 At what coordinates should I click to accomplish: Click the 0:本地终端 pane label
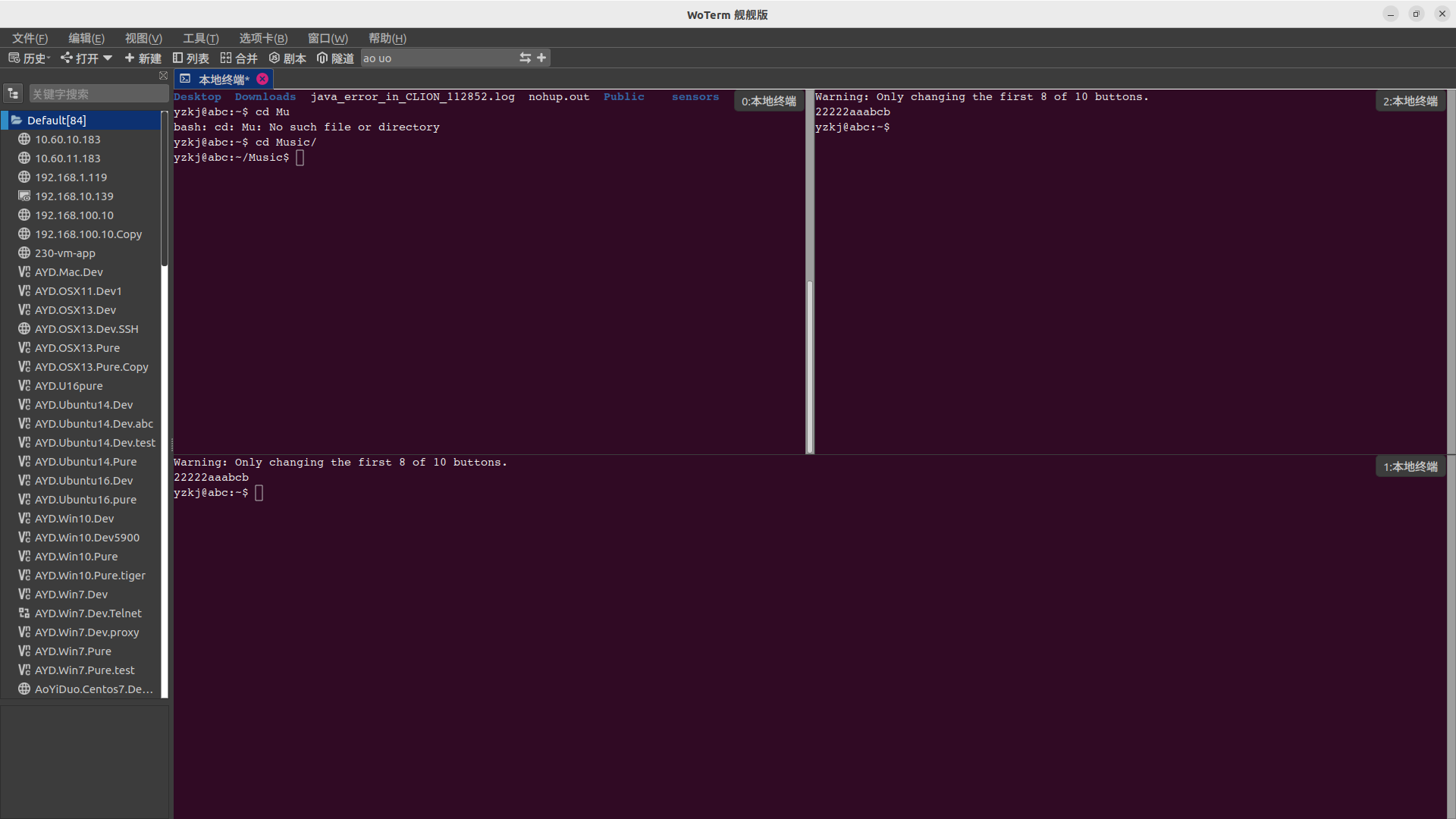[x=768, y=101]
